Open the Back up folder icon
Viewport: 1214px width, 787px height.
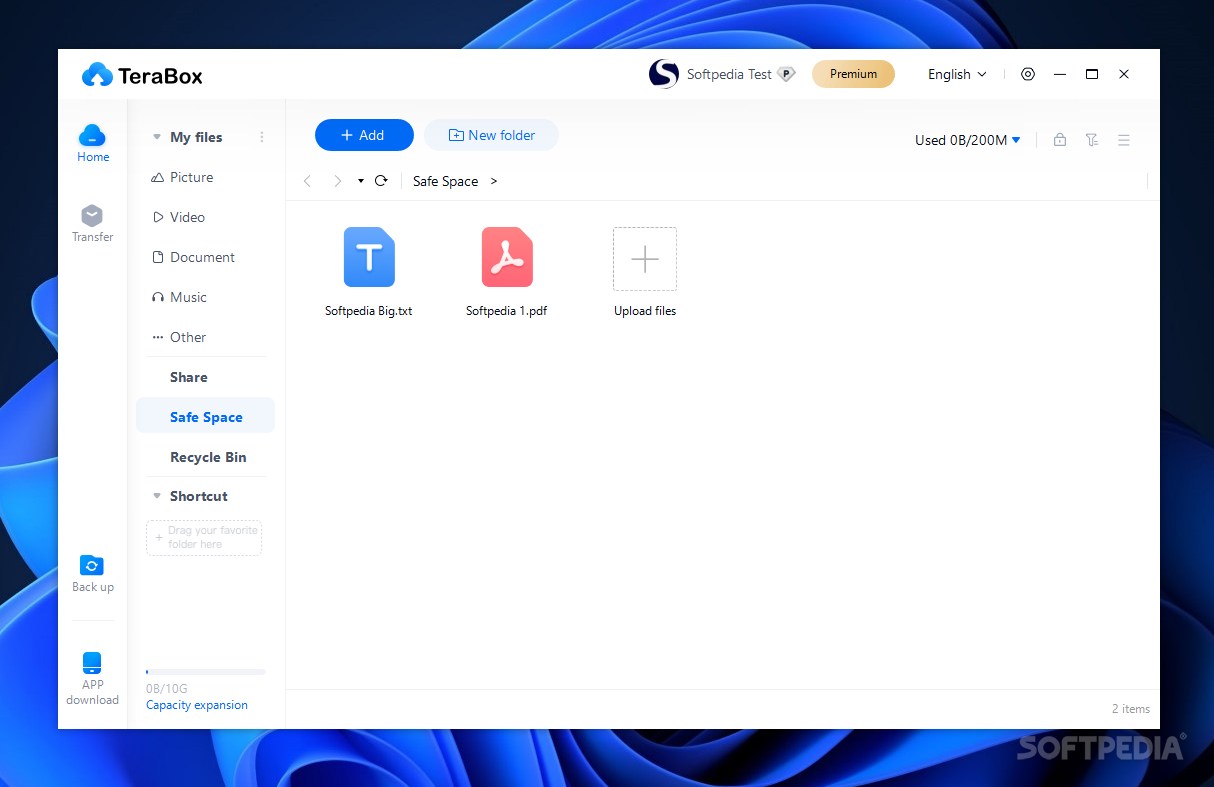92,565
